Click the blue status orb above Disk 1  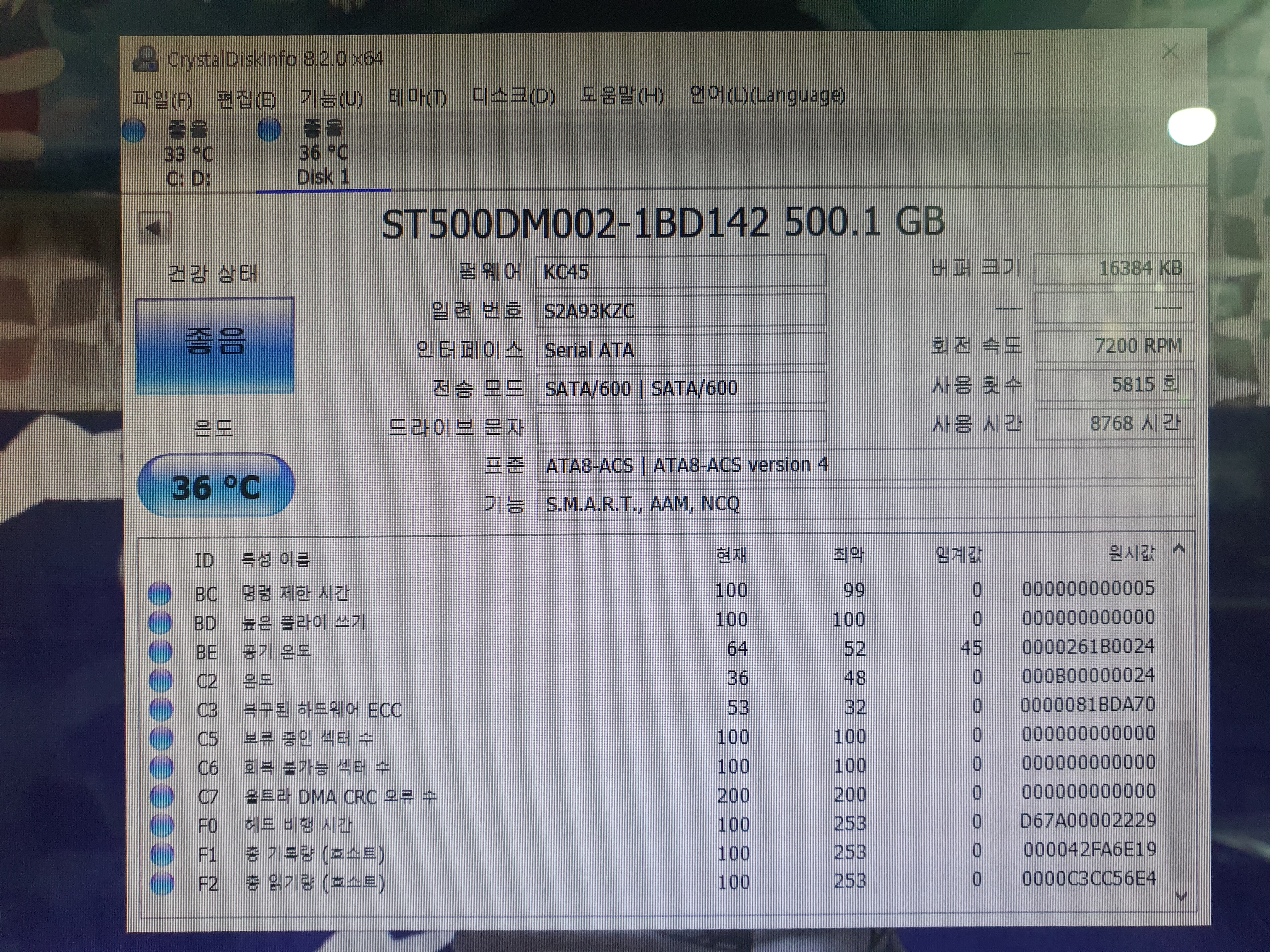tap(269, 130)
